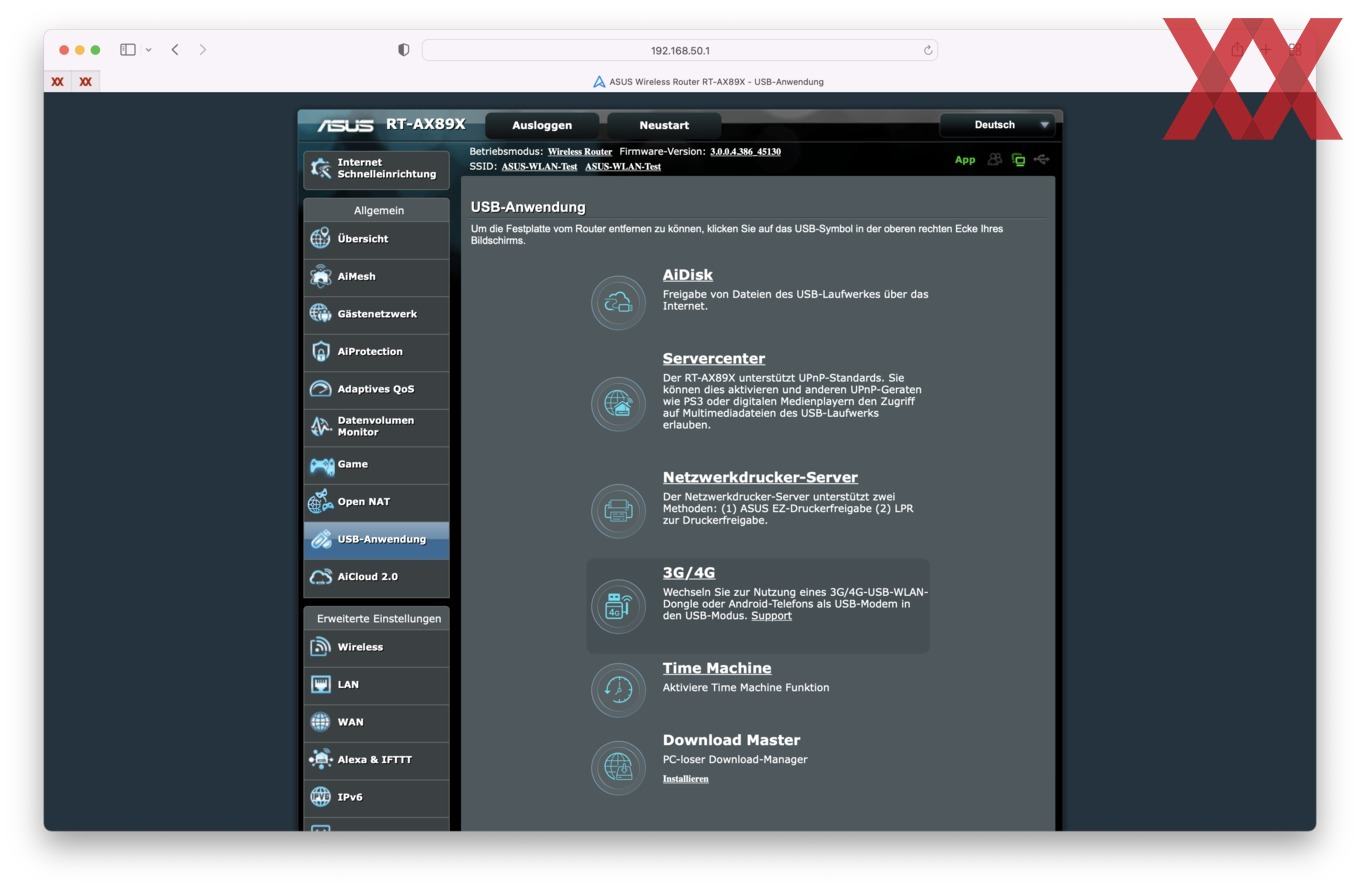The image size is (1360, 889).
Task: Click the second ASUS-WLAN-Test SSID link
Action: pyautogui.click(x=623, y=167)
